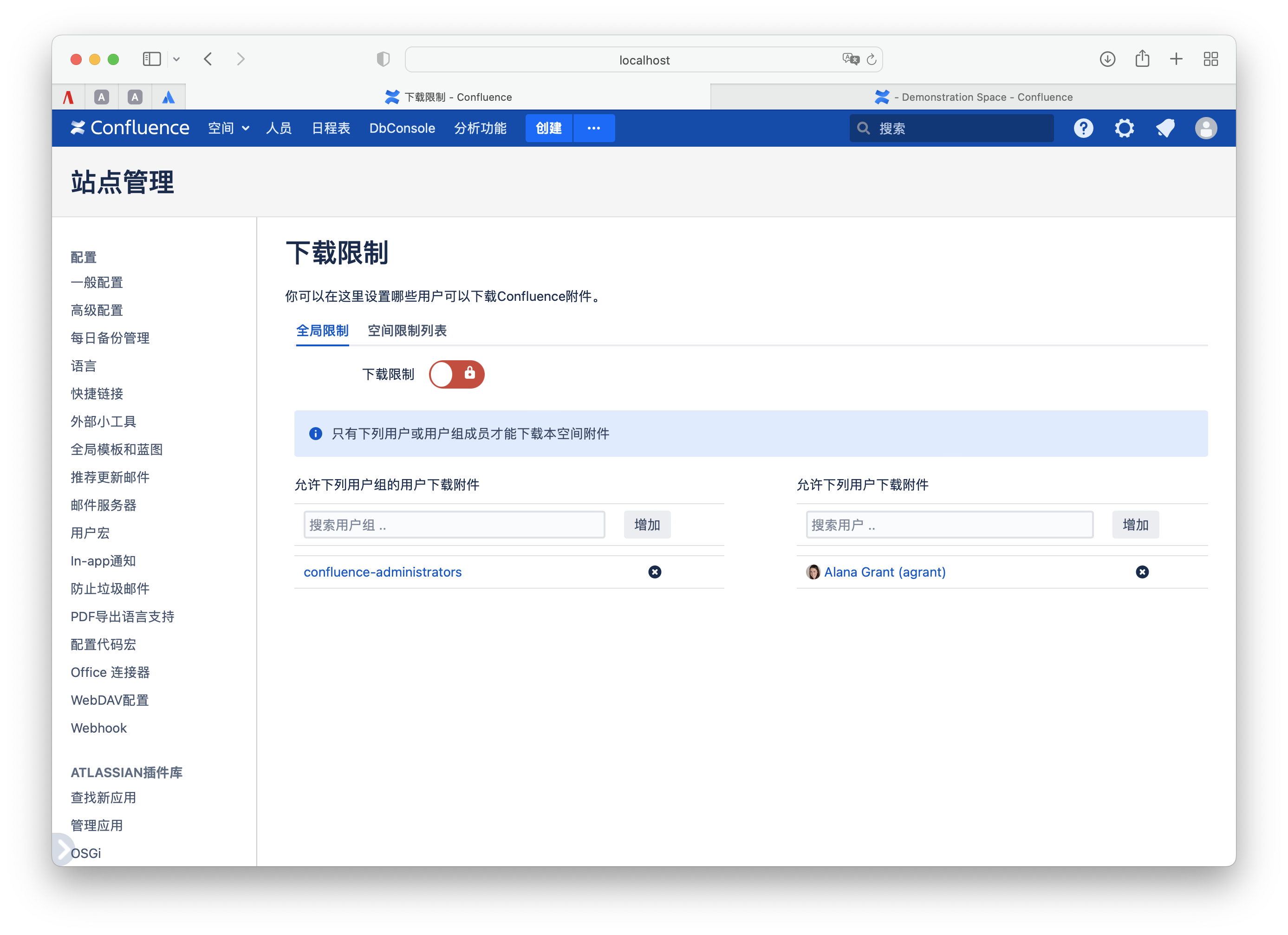Click the 搜索用户 input field
This screenshot has width=1288, height=935.
point(949,525)
